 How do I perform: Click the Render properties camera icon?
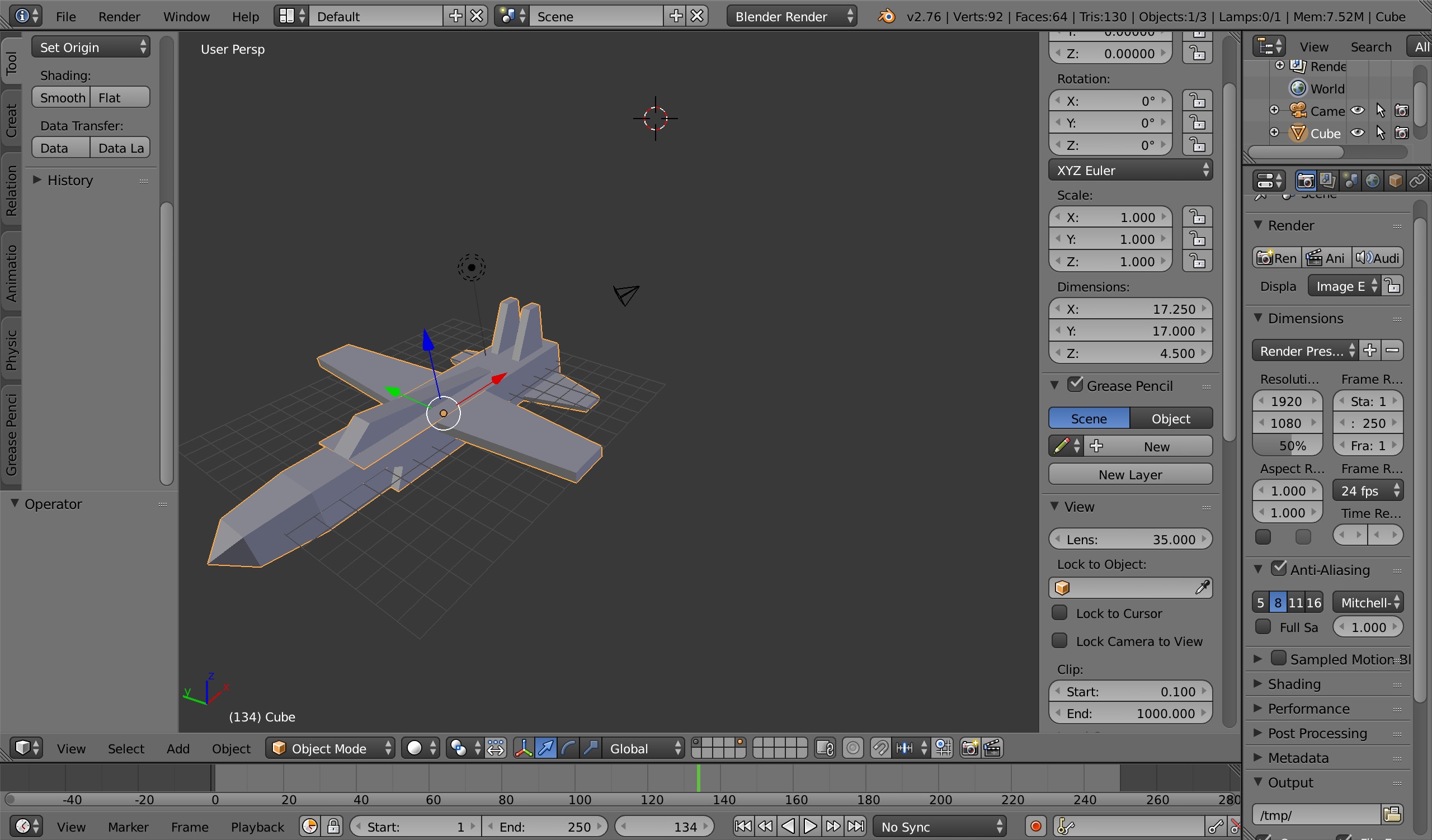(1303, 180)
